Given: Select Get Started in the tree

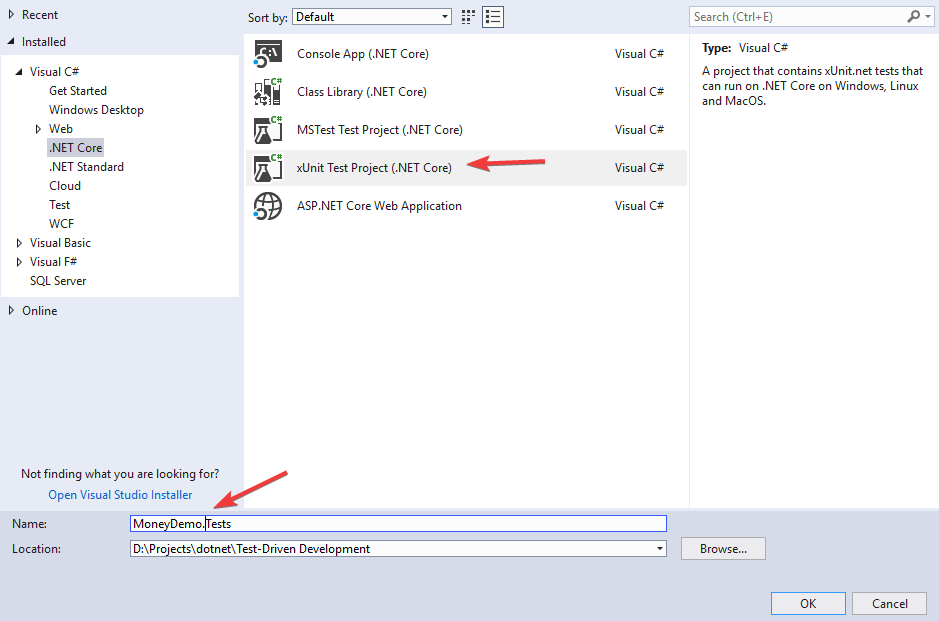Looking at the screenshot, I should [78, 91].
